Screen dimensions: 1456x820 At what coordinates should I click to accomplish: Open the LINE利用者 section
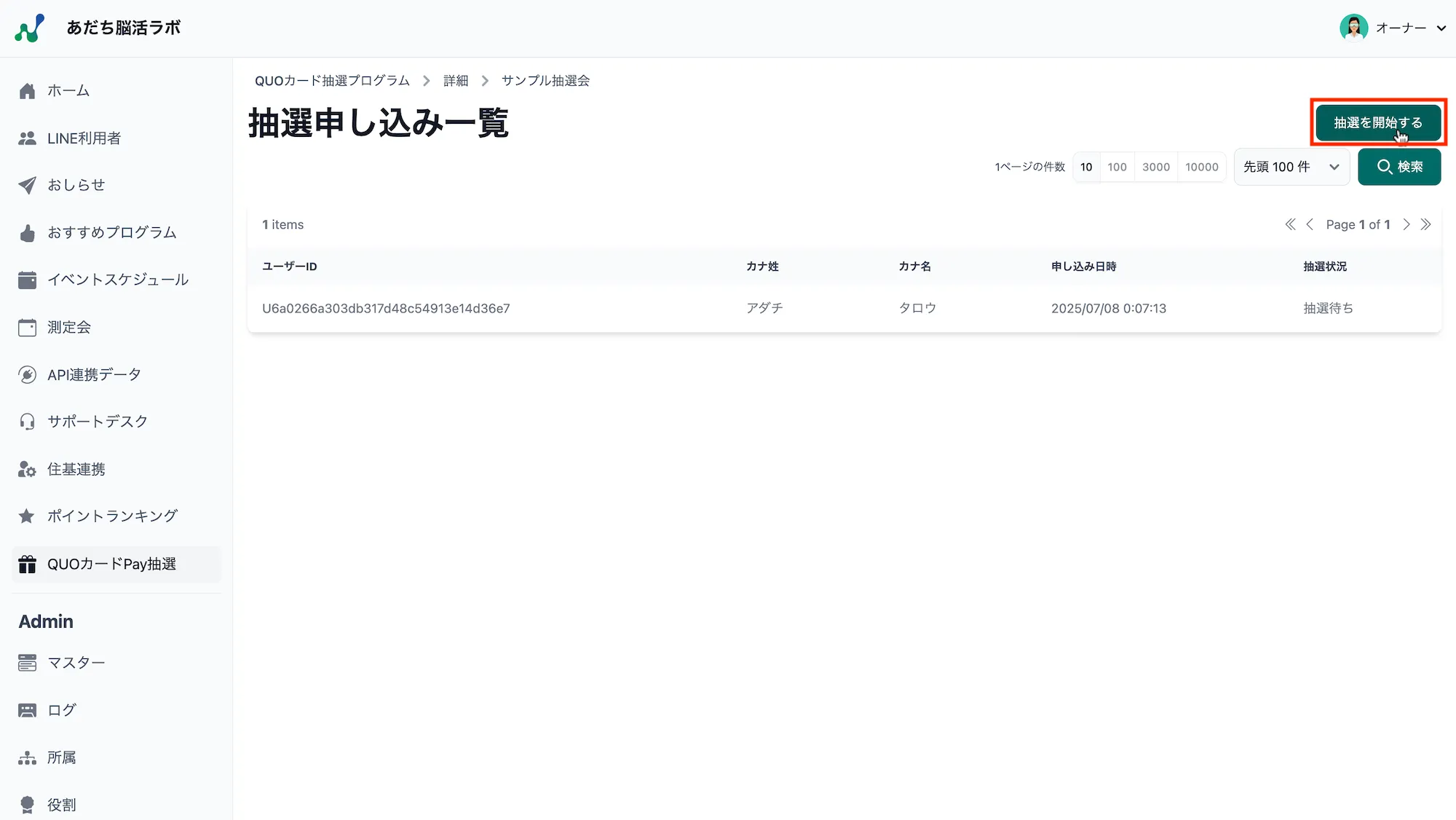tap(27, 138)
